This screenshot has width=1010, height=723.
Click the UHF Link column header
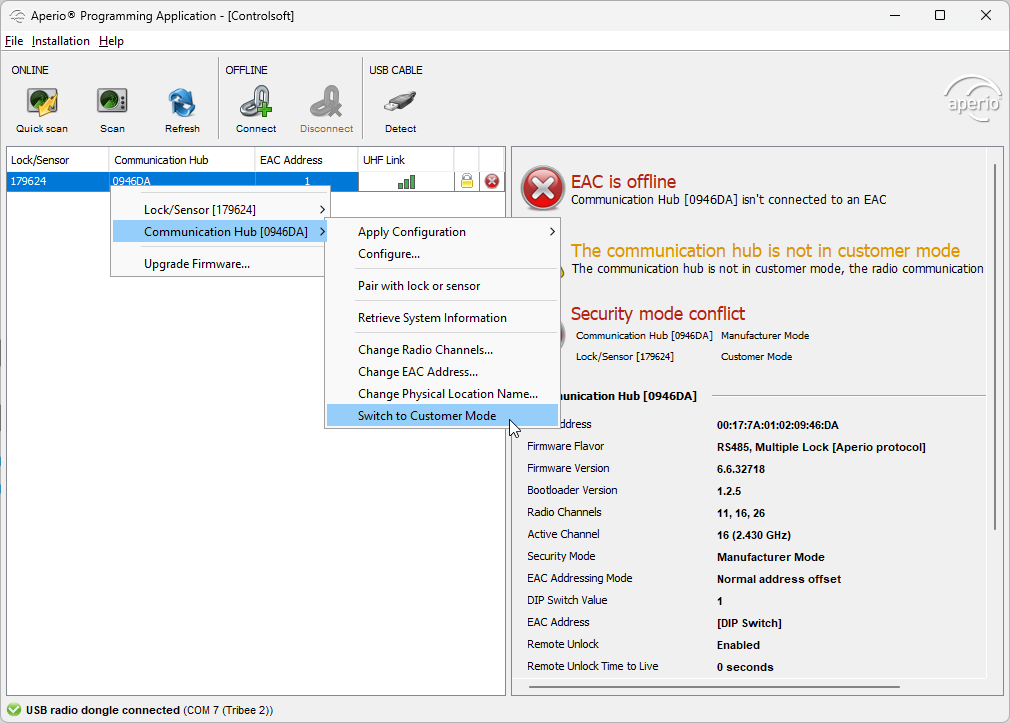pos(406,160)
